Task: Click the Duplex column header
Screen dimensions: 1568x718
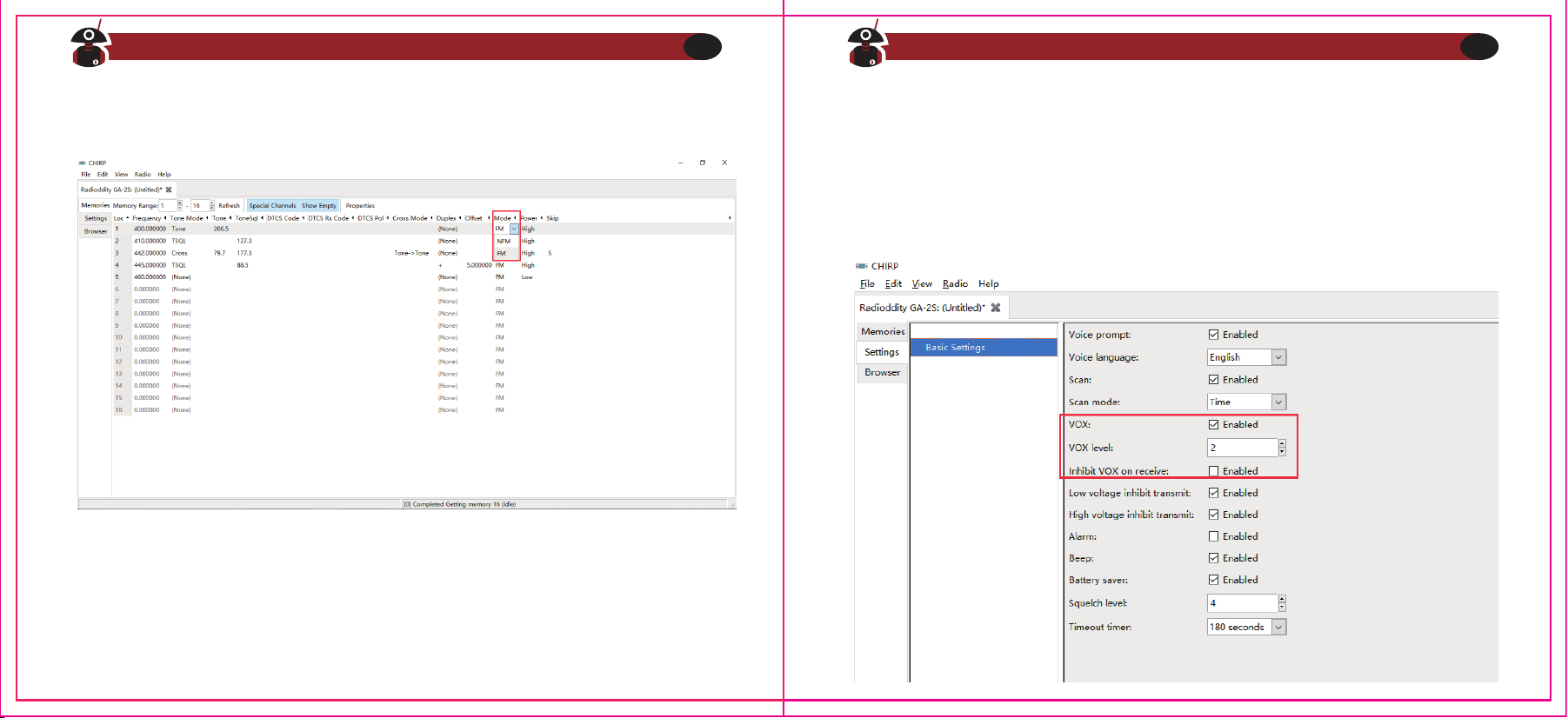Action: coord(448,218)
